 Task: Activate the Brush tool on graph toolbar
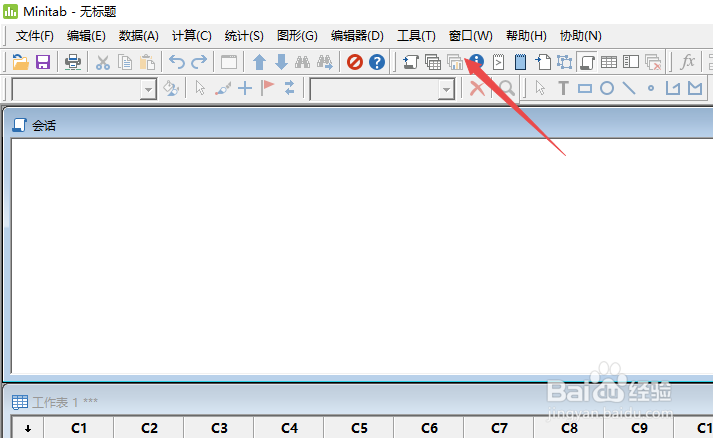pos(223,88)
